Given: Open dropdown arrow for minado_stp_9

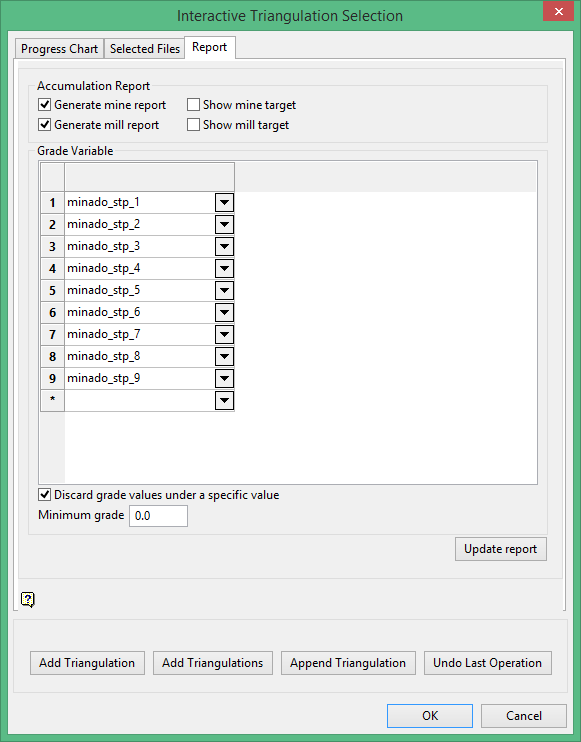Looking at the screenshot, I should click(x=224, y=379).
